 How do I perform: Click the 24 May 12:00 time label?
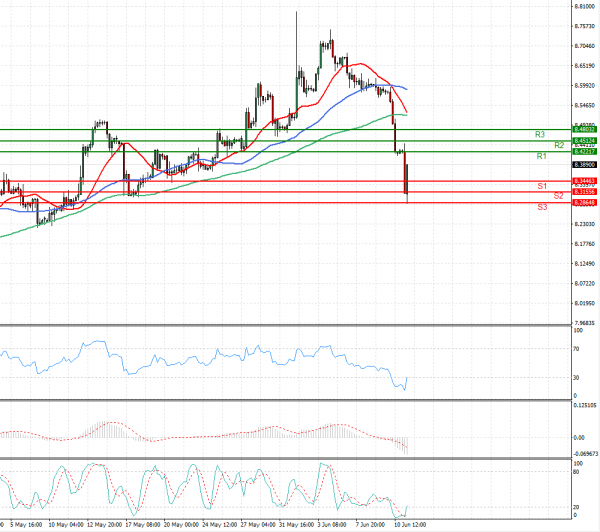click(219, 524)
